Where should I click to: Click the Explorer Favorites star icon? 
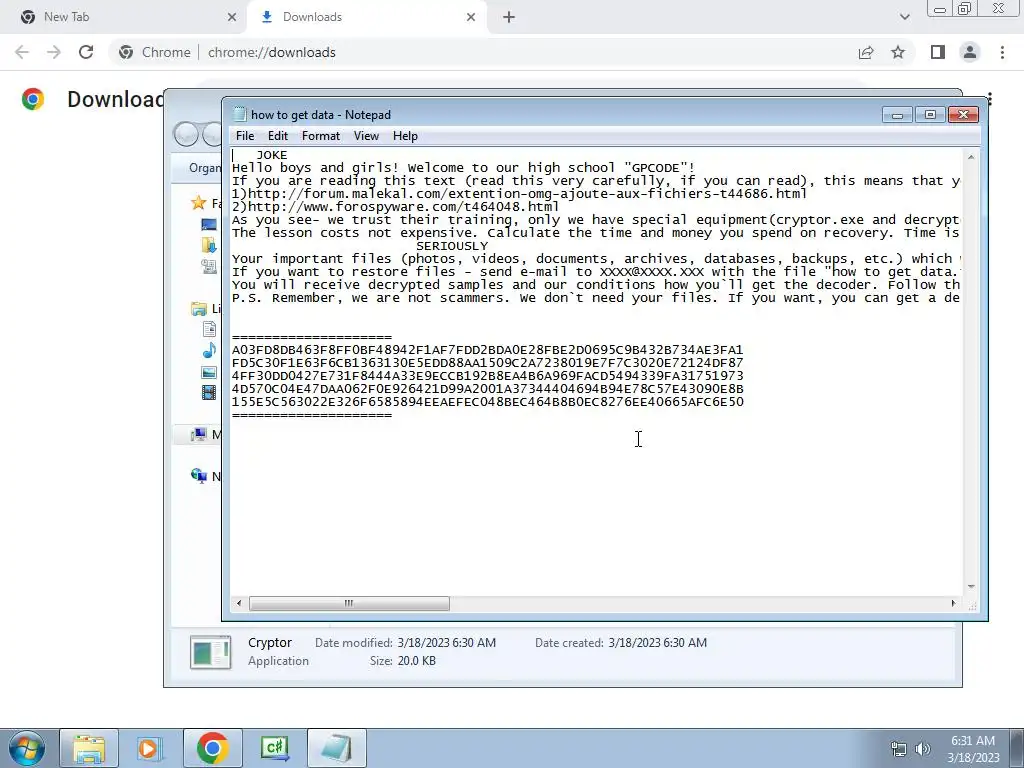[x=199, y=203]
